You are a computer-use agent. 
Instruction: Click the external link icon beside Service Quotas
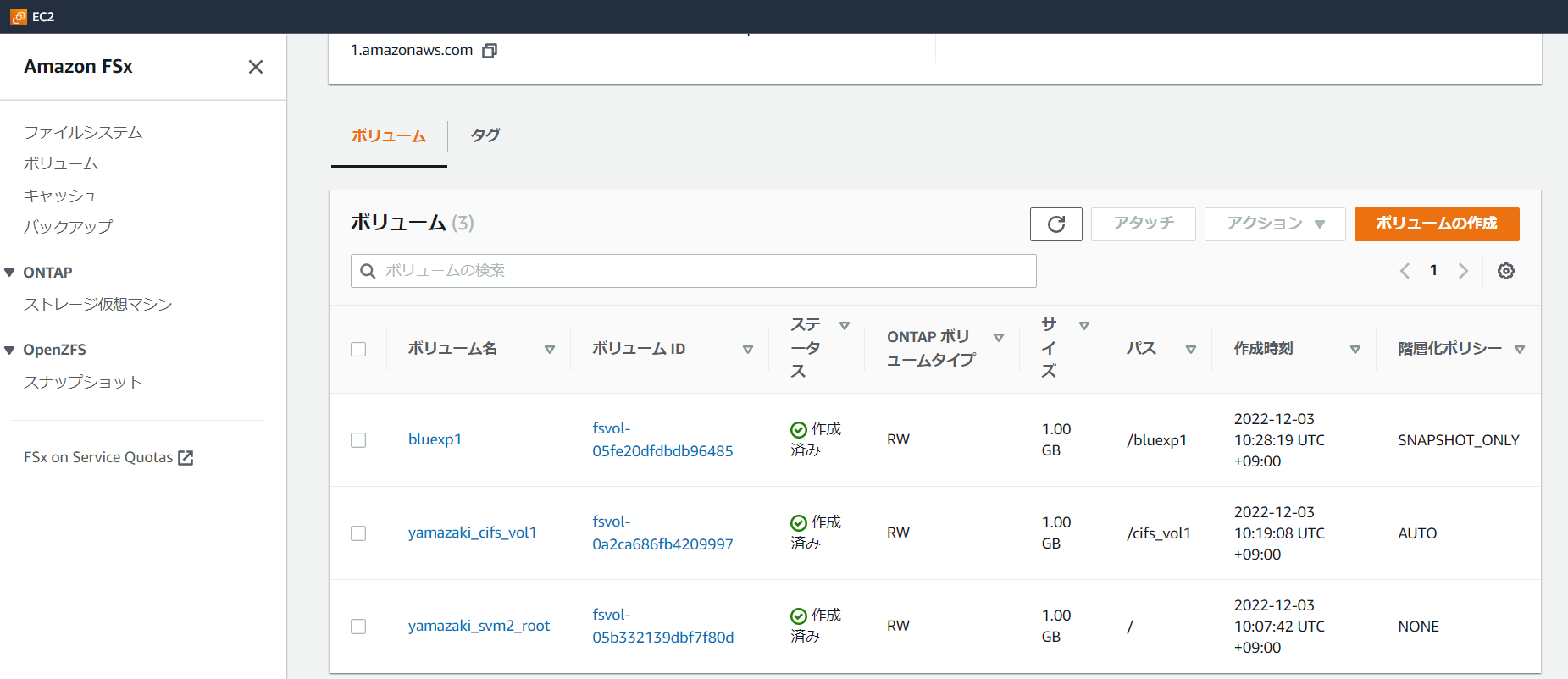[186, 458]
